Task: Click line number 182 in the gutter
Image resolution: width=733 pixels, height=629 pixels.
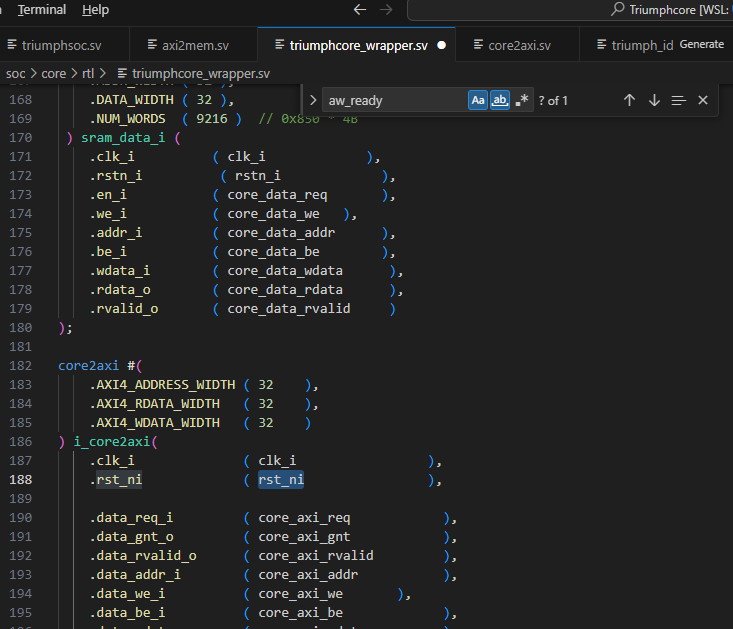Action: [21, 365]
